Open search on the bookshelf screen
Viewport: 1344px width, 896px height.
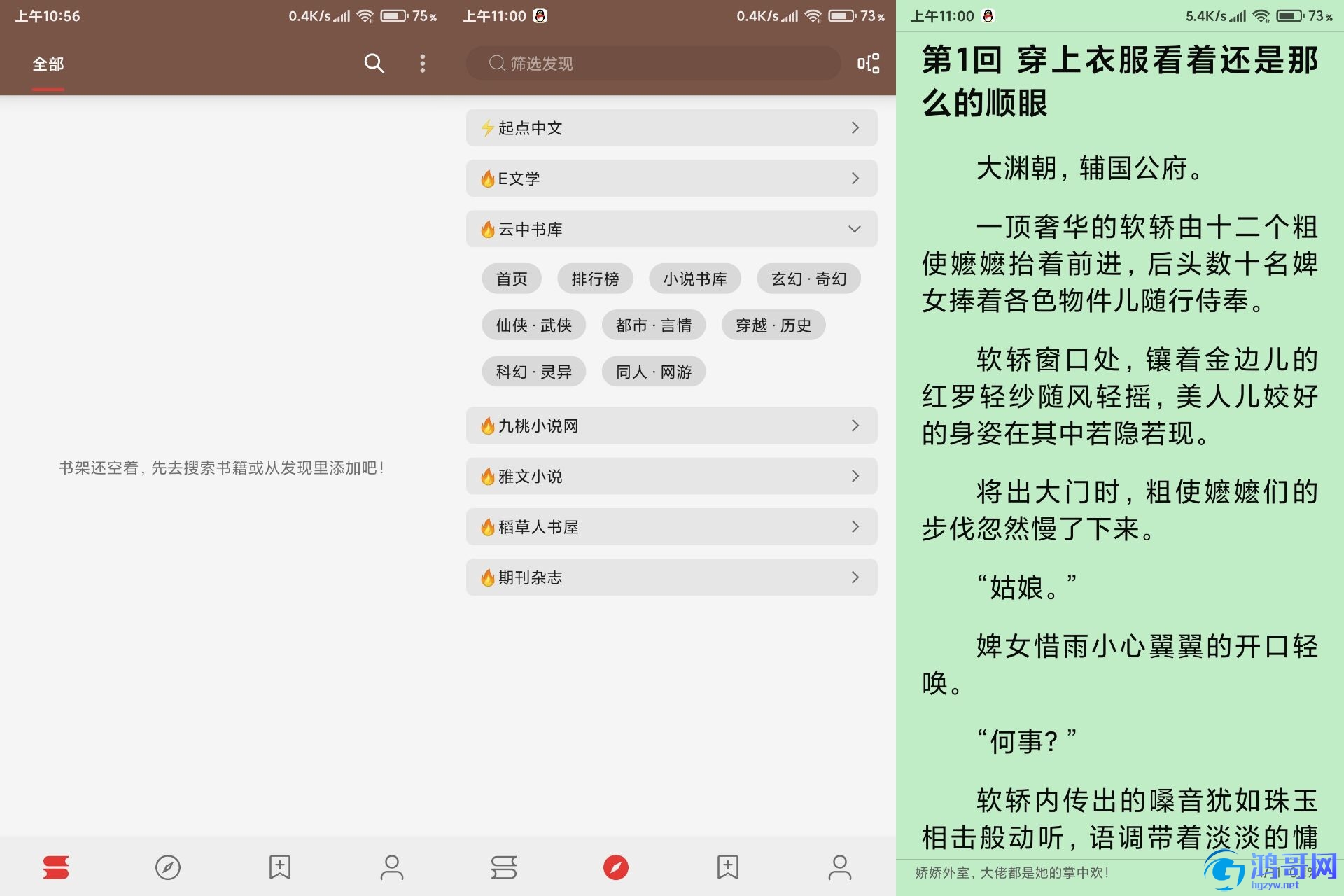pos(374,64)
